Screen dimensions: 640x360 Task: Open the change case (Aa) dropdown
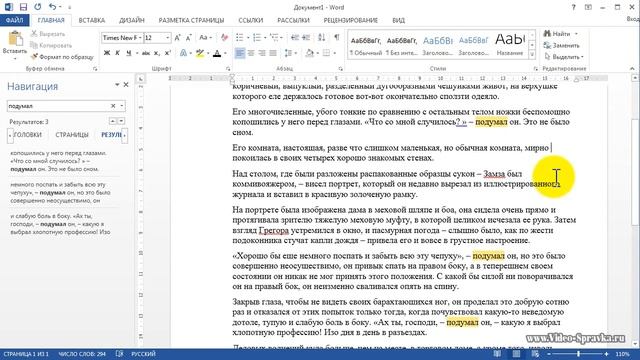(x=205, y=38)
